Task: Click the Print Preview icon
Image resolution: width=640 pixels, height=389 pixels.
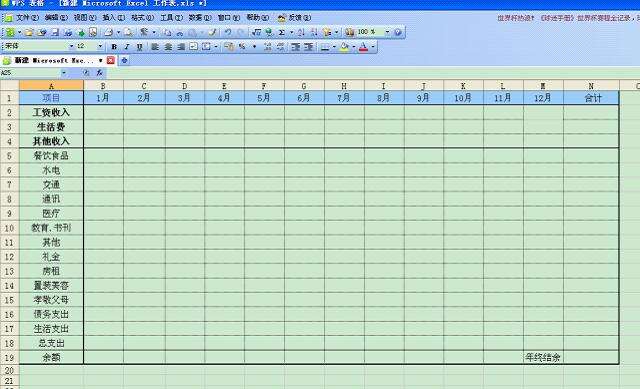Action: click(x=128, y=32)
